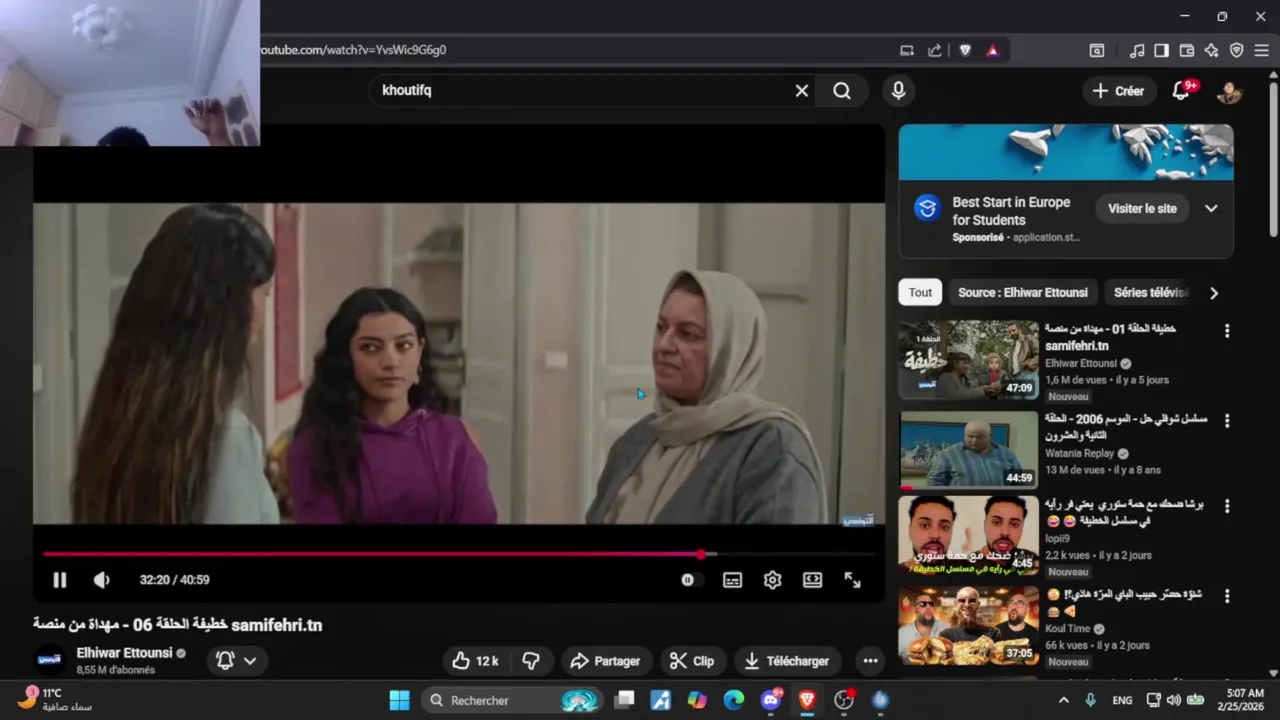The image size is (1280, 720).
Task: Create a clip with the Clip button
Action: click(x=692, y=661)
